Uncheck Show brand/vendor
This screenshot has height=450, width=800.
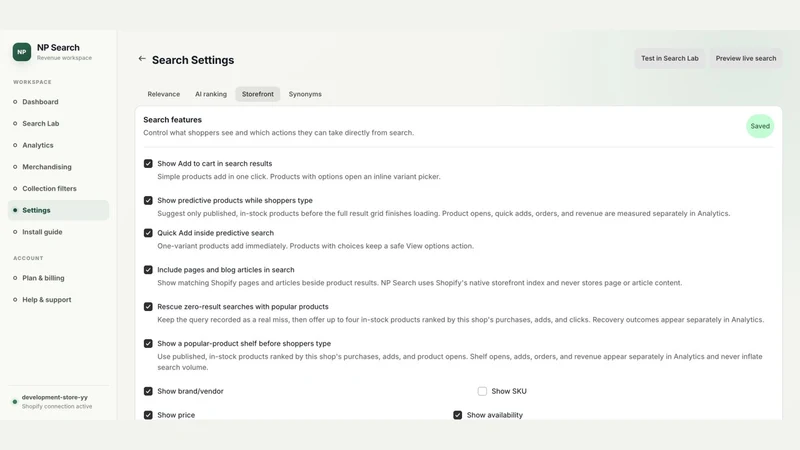pos(148,391)
